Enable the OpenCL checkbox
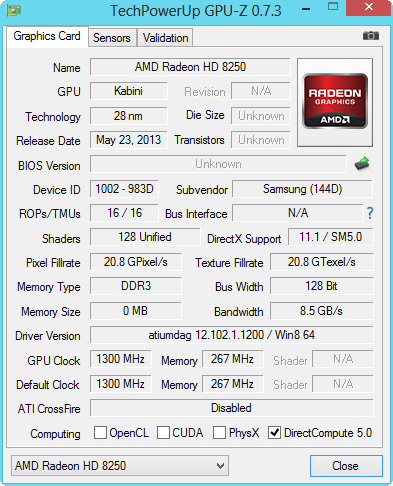The image size is (393, 486). click(x=100, y=433)
